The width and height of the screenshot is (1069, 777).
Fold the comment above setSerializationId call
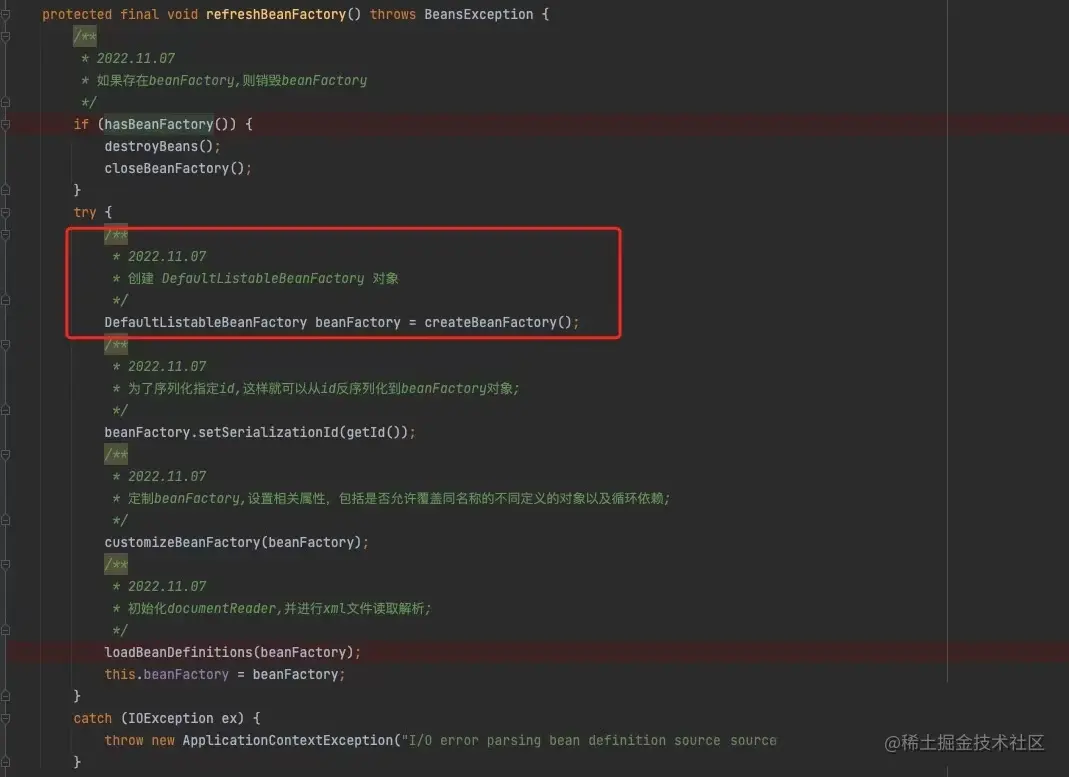pyautogui.click(x=5, y=344)
